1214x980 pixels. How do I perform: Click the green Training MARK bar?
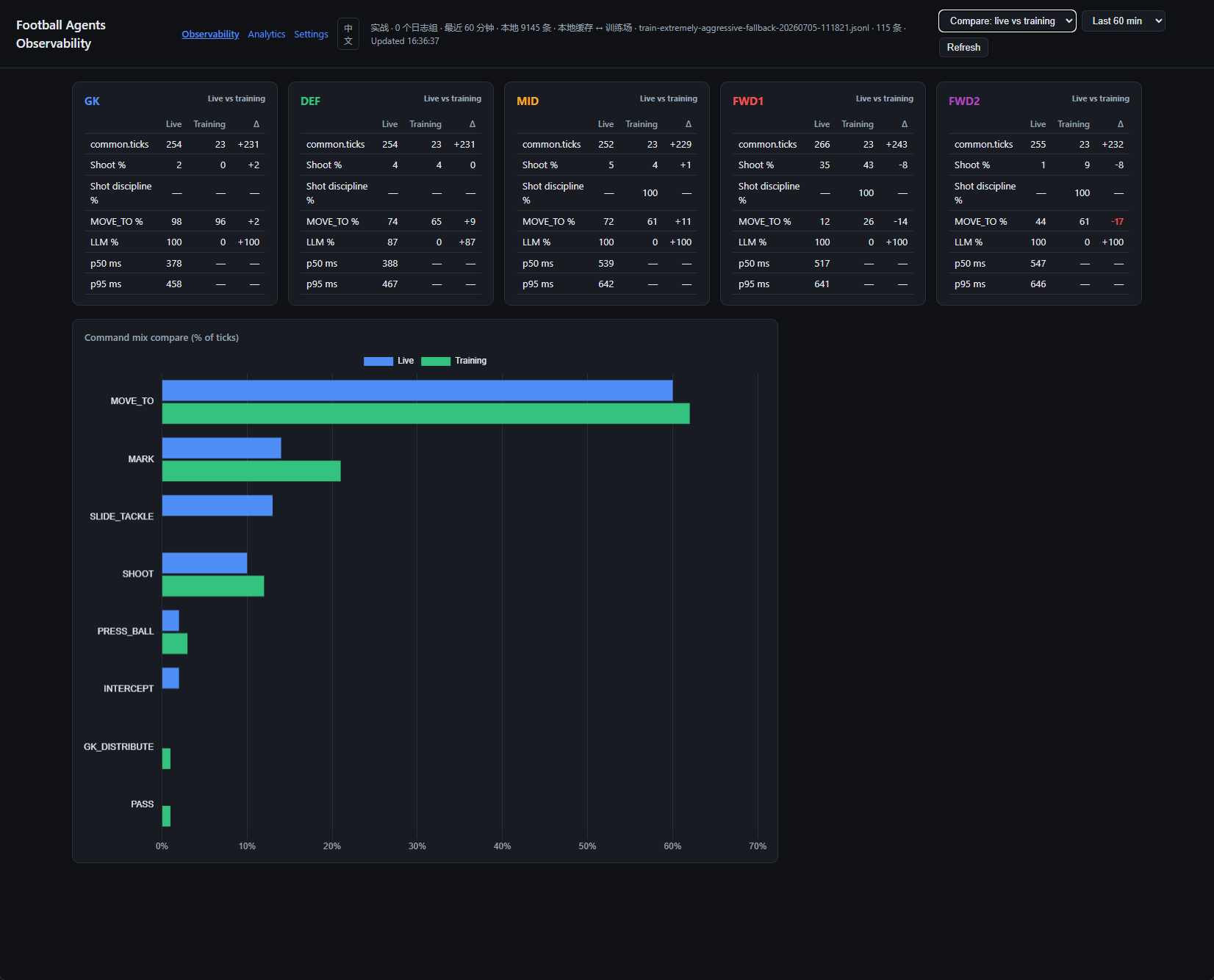tap(251, 471)
